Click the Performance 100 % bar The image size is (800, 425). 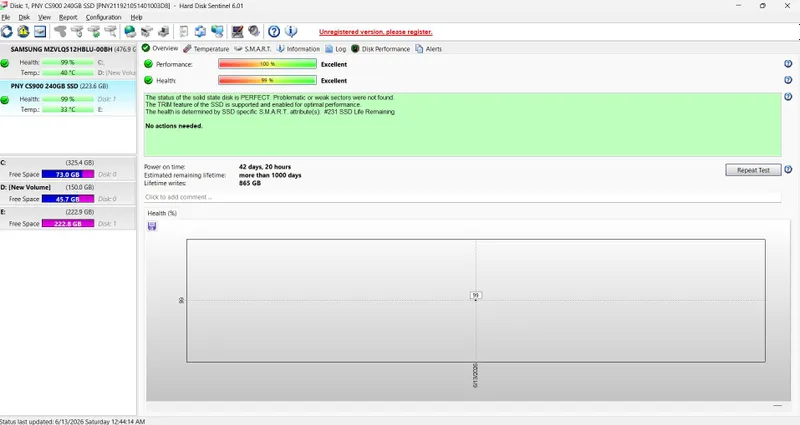[267, 64]
